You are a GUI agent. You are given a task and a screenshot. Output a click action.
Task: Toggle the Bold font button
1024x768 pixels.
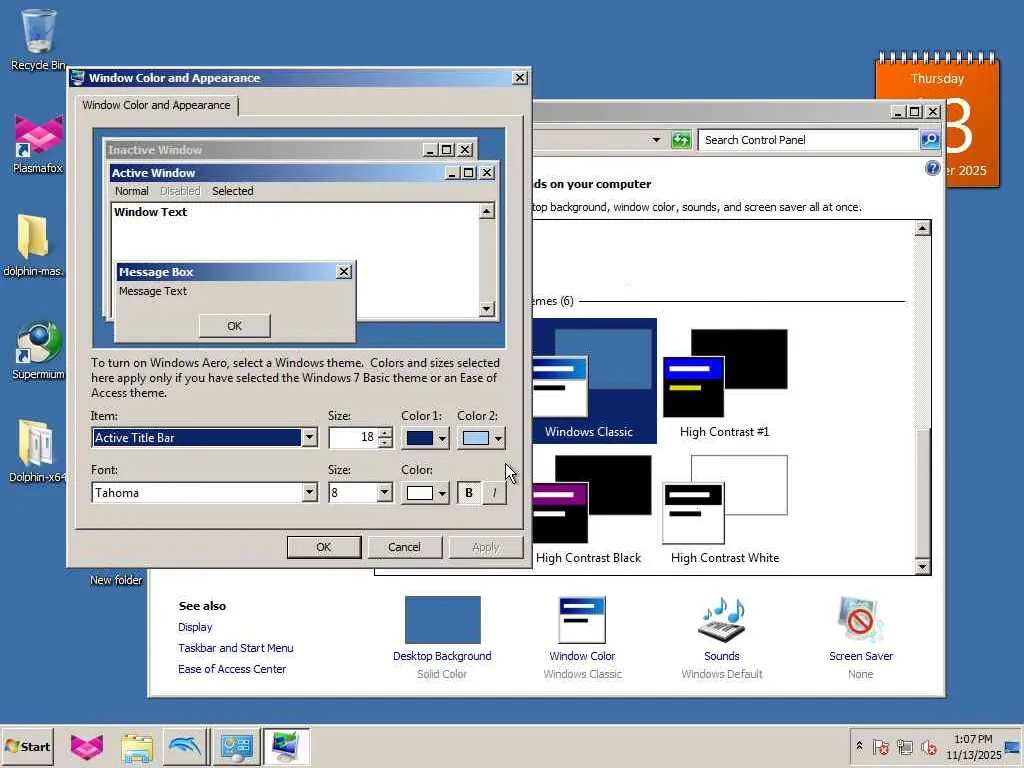click(x=469, y=493)
